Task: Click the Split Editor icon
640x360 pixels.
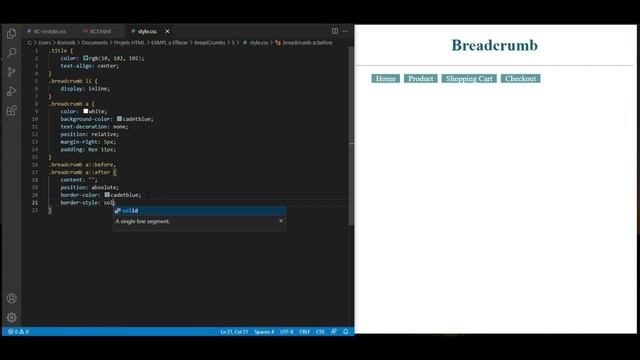Action: click(335, 31)
